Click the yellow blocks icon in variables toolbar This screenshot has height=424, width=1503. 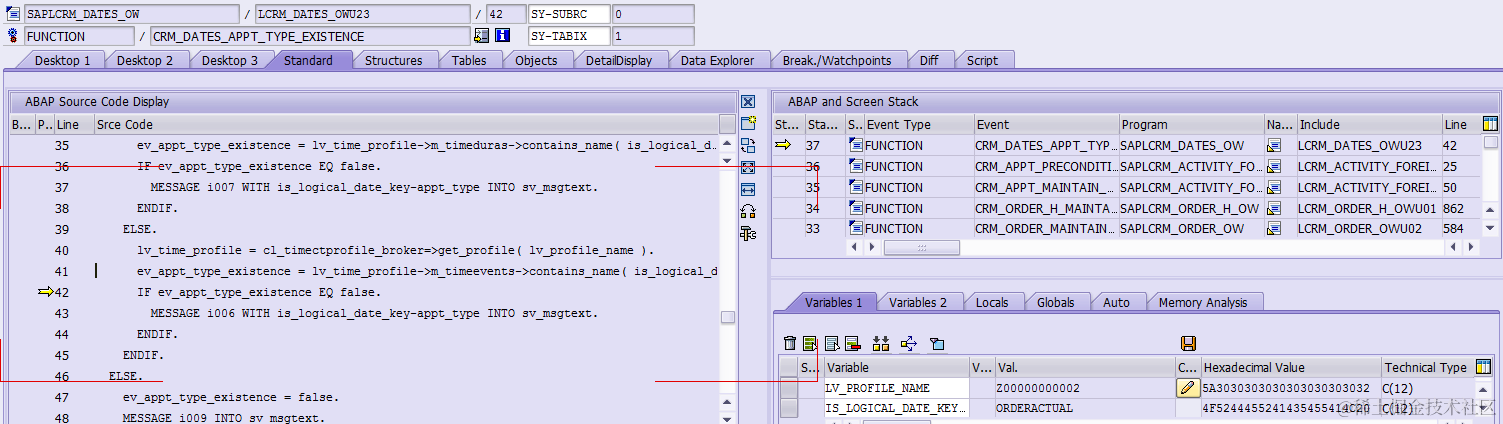coord(881,344)
